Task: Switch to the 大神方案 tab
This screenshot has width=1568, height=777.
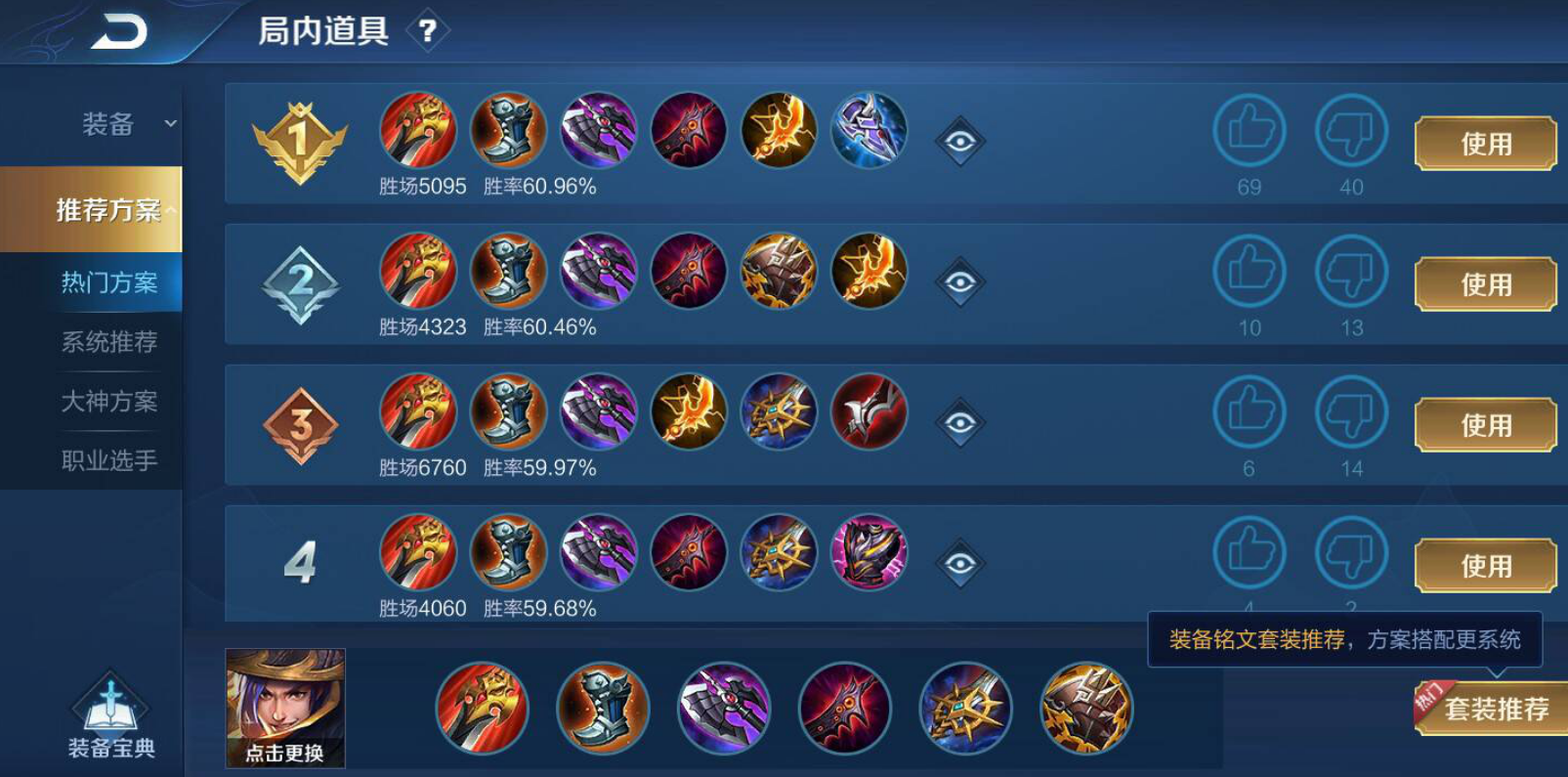Action: pos(109,402)
